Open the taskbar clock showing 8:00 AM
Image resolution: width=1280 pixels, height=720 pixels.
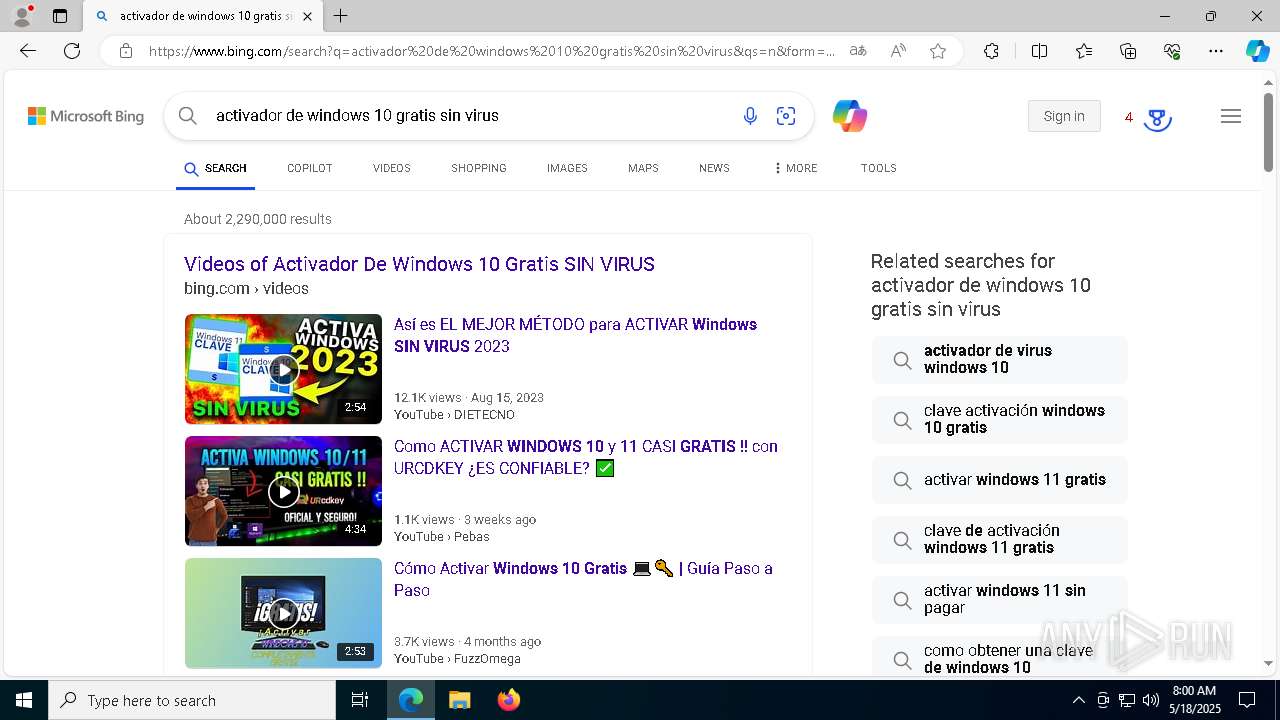[x=1195, y=700]
